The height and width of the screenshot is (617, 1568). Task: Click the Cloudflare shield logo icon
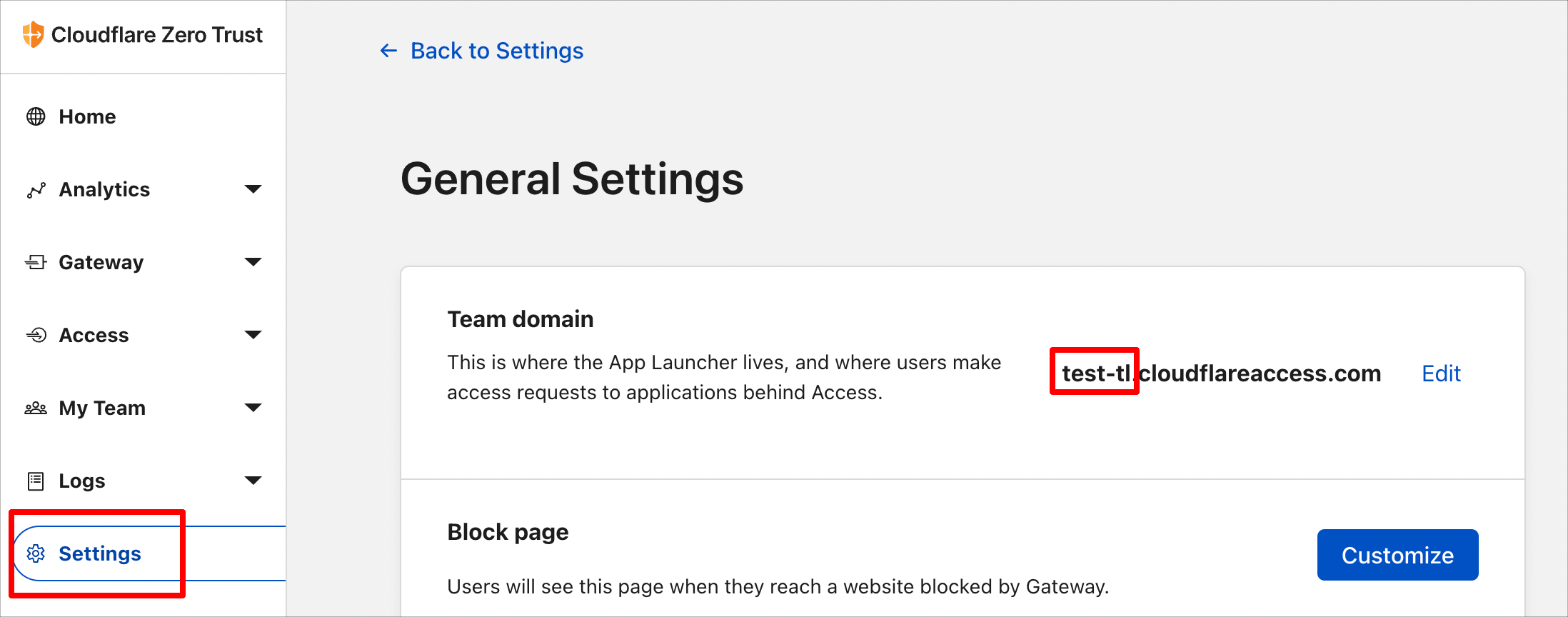click(x=33, y=34)
